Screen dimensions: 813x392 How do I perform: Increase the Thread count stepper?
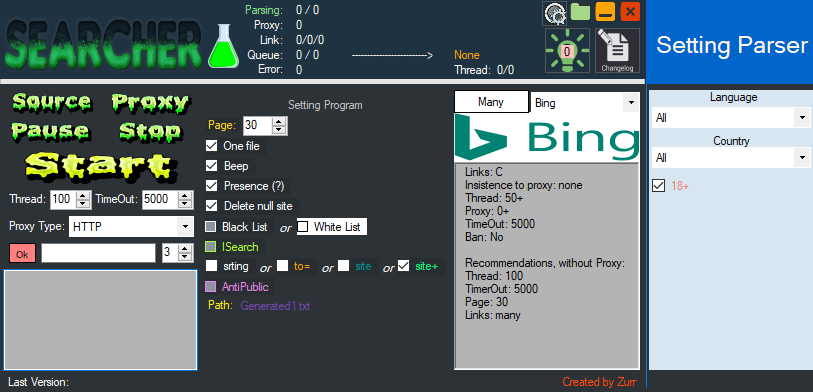[x=84, y=195]
